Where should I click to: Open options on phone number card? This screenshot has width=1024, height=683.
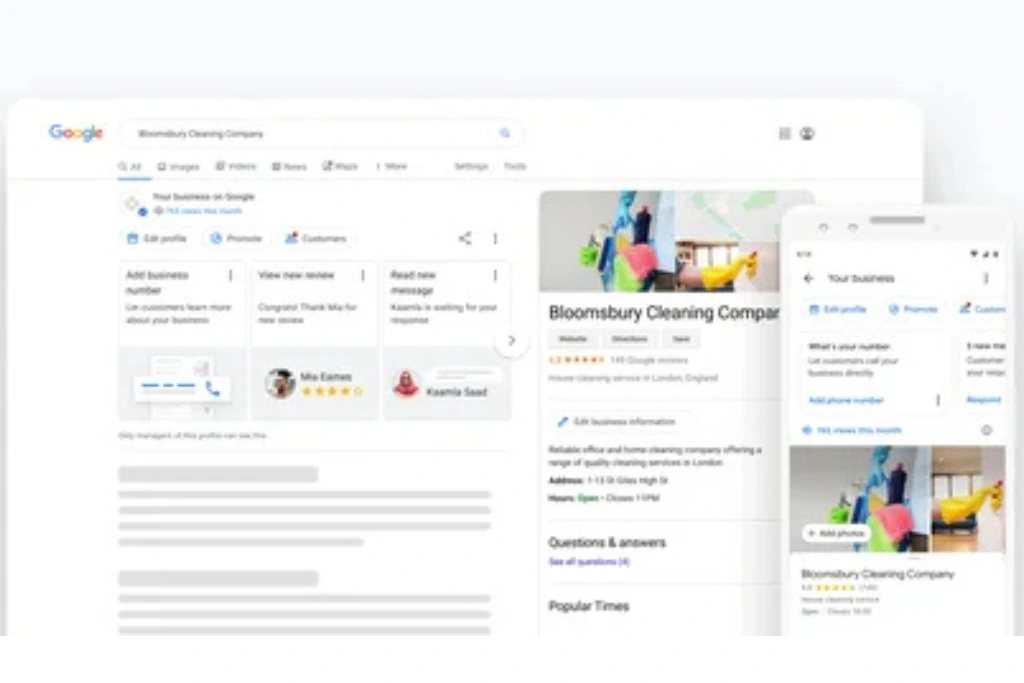pos(938,400)
